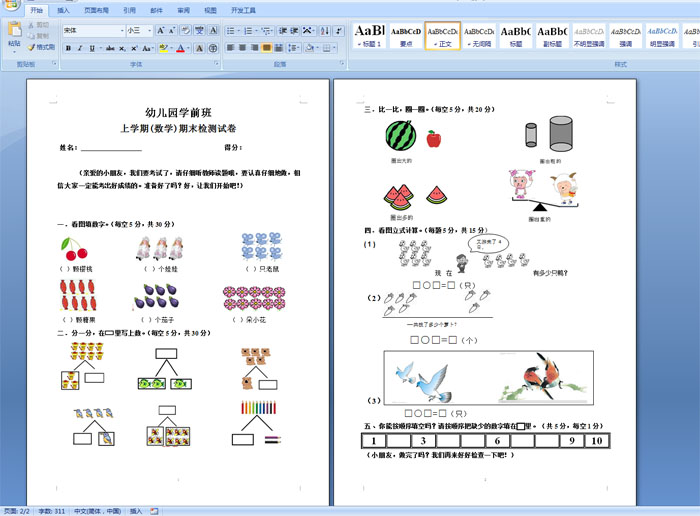Image resolution: width=700 pixels, height=516 pixels.
Task: Click the Multilevel List icon
Action: tap(266, 31)
